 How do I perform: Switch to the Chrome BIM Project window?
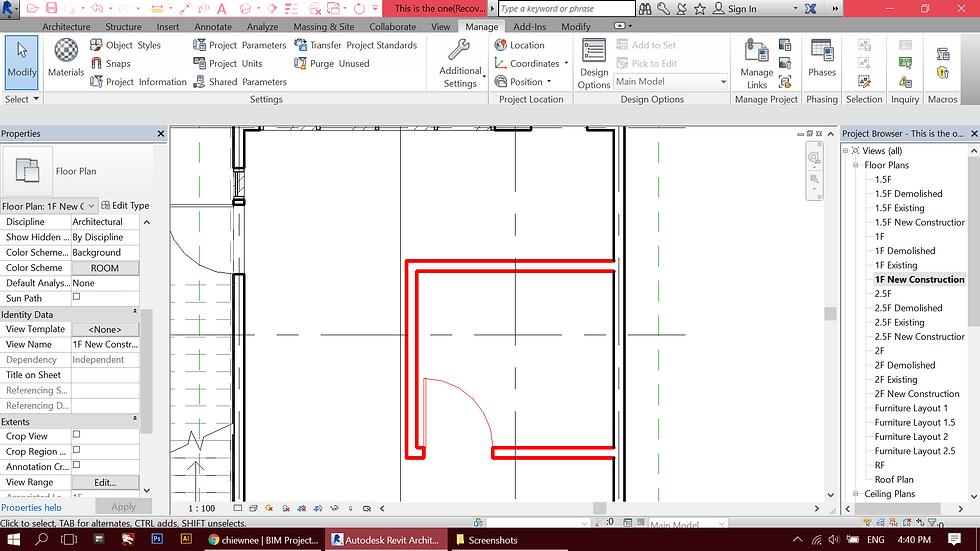(263, 540)
